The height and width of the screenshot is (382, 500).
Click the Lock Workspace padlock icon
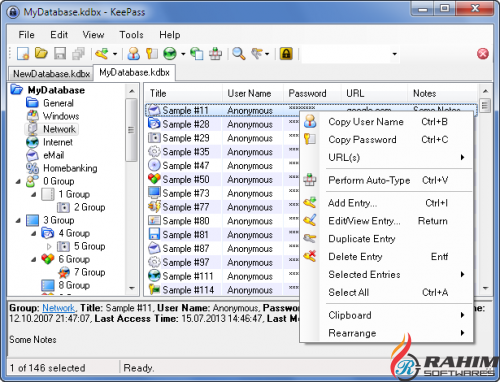pos(286,53)
